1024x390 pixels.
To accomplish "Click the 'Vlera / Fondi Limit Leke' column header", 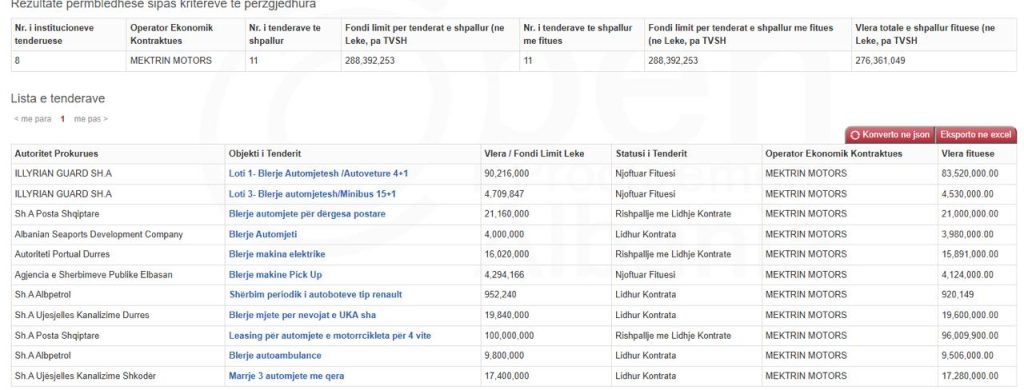I will pyautogui.click(x=534, y=154).
